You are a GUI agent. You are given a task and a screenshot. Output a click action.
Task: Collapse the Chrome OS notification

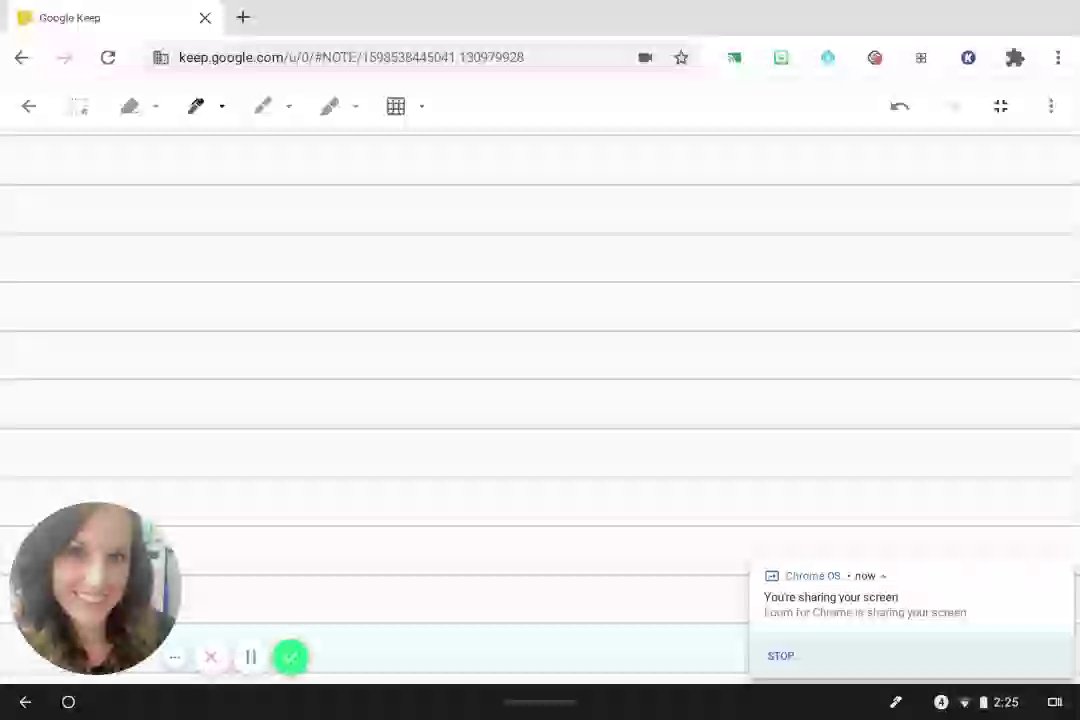(x=884, y=577)
